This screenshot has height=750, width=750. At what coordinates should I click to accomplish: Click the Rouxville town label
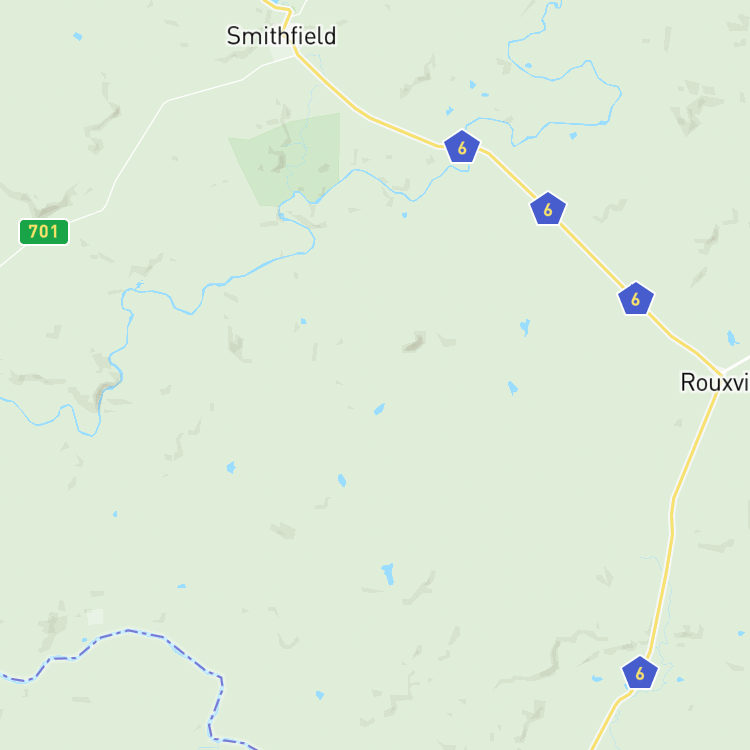click(x=715, y=383)
